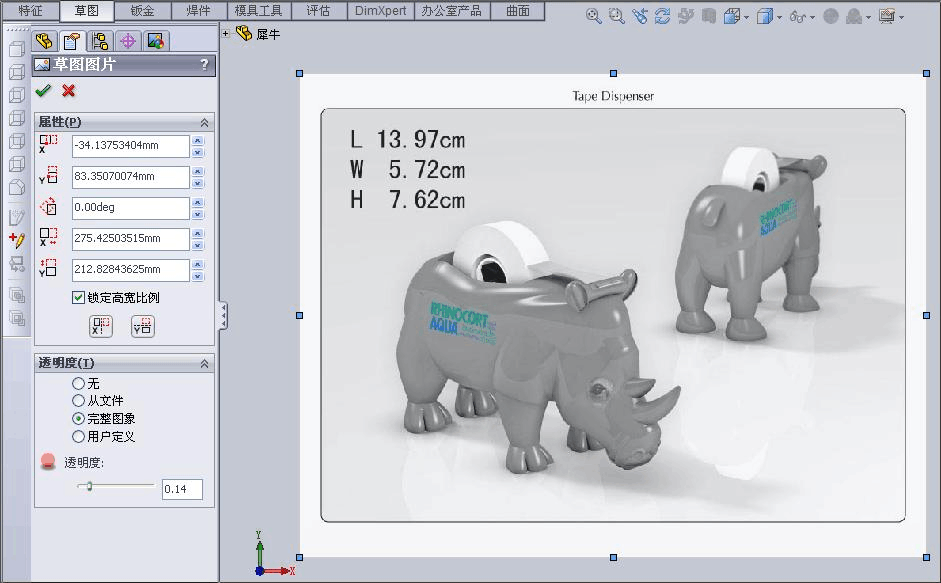Click the vertical flip button
The height and width of the screenshot is (583, 941).
(x=142, y=327)
